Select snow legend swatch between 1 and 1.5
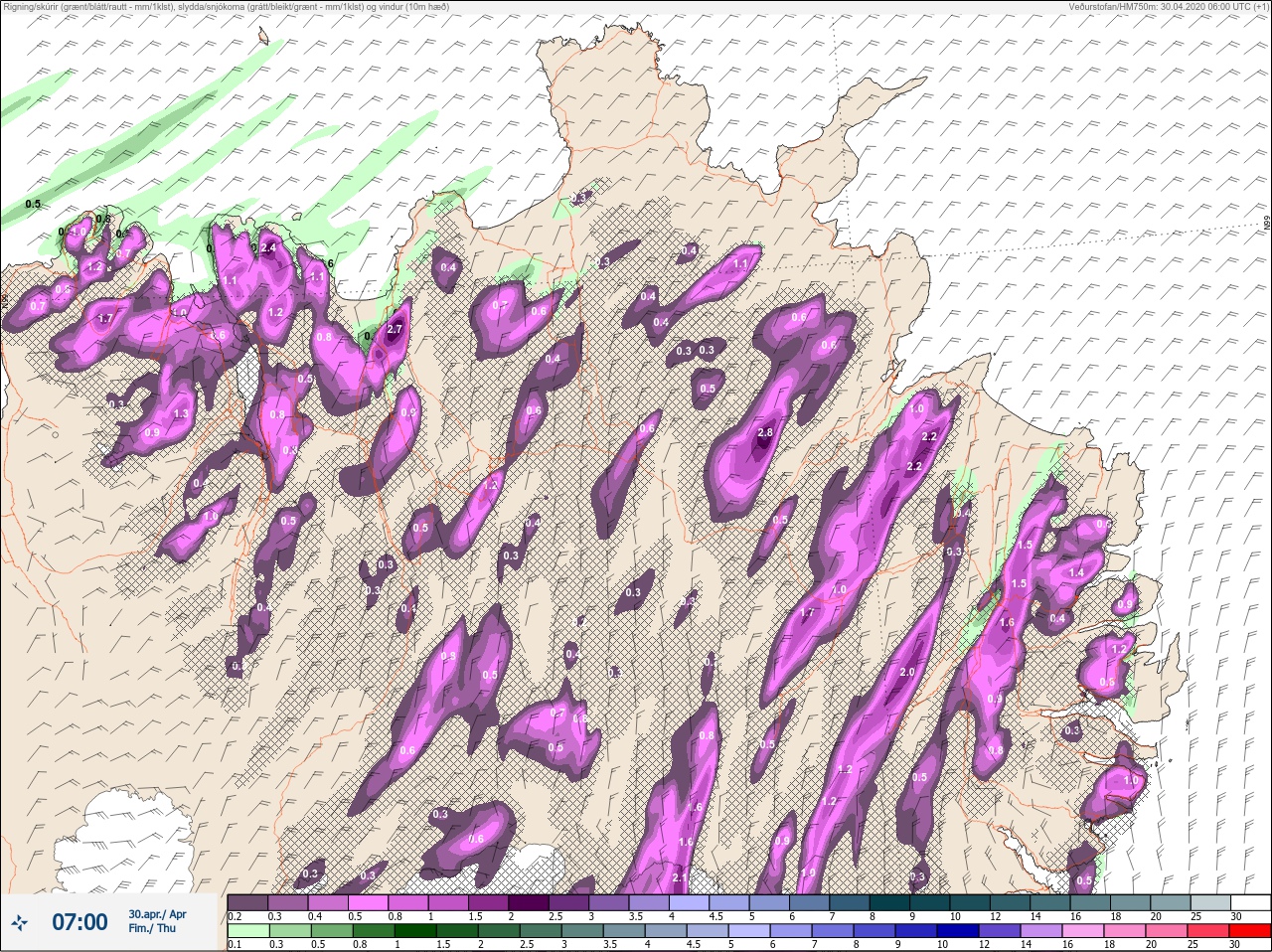Image resolution: width=1272 pixels, height=952 pixels. (416, 931)
